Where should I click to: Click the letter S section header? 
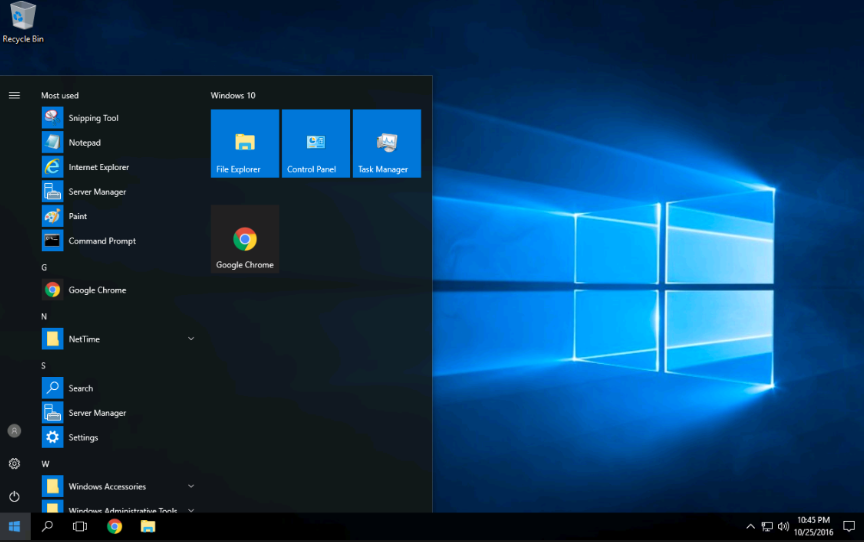coord(44,365)
